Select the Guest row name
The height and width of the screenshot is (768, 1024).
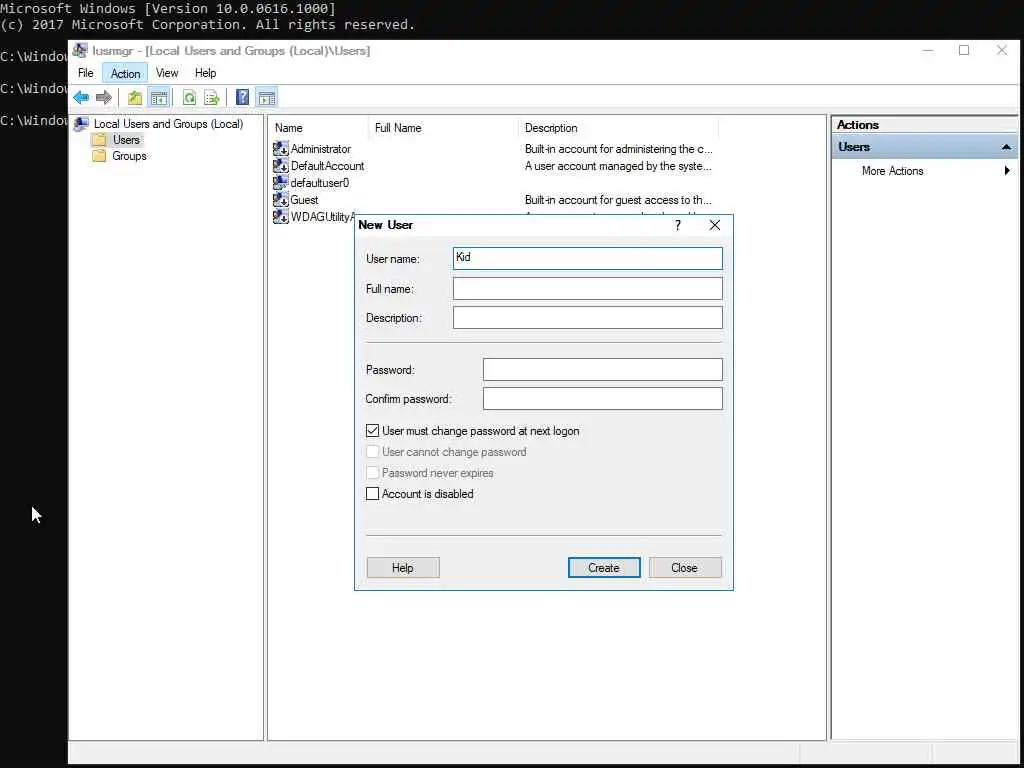304,200
